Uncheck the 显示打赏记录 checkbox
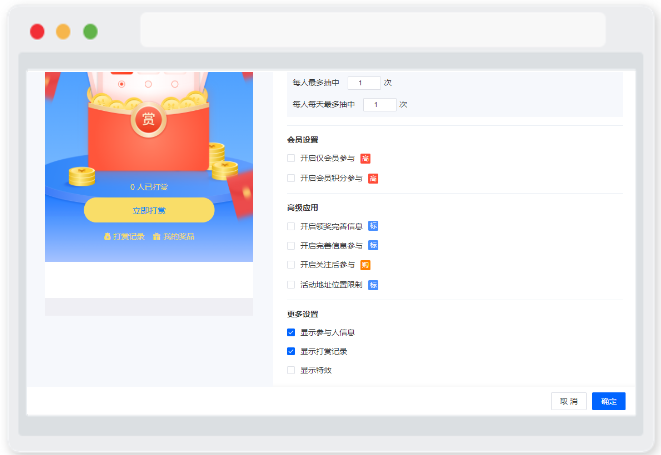The width and height of the screenshot is (661, 455). (291, 351)
